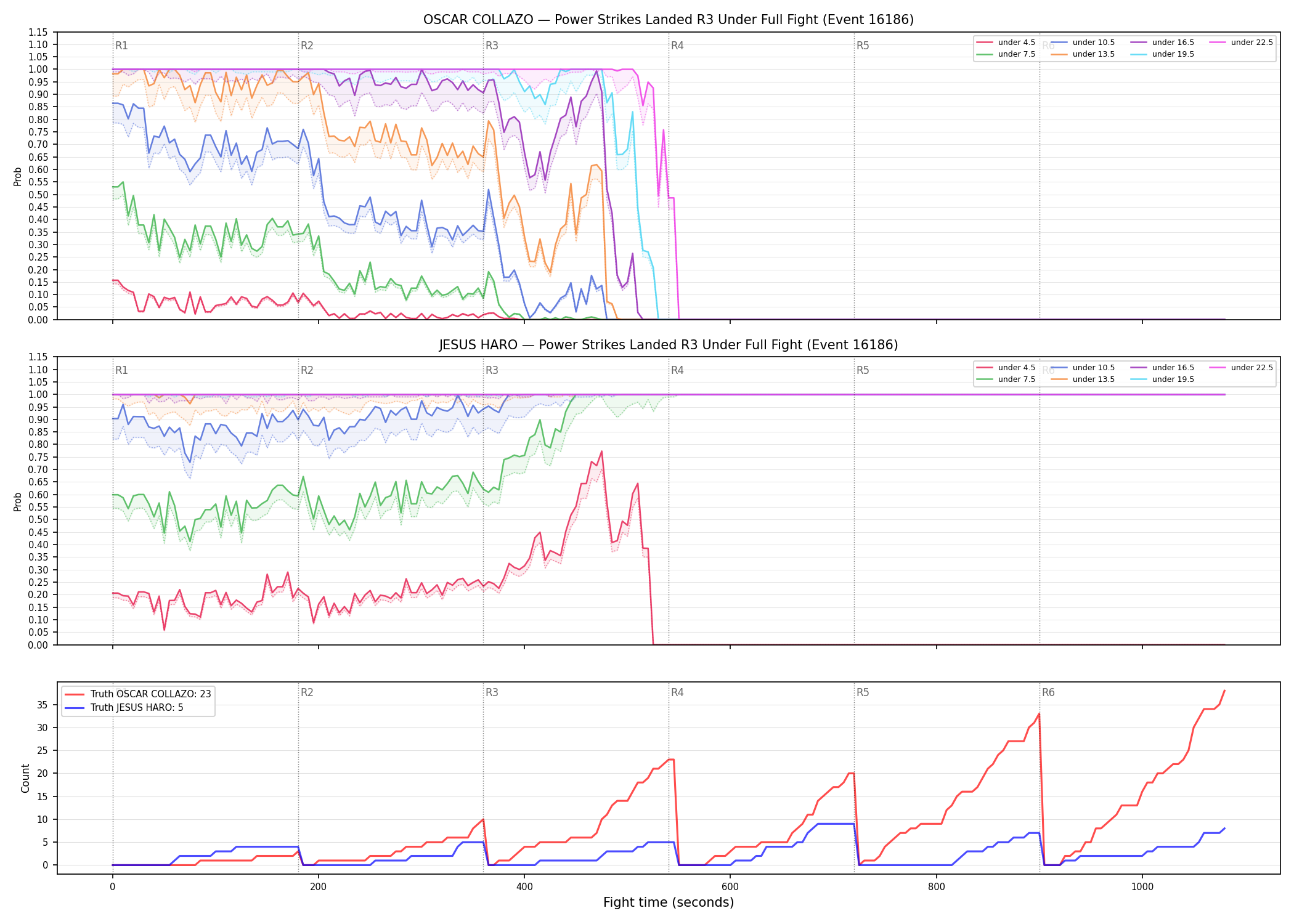Click y-axis tick '25' on Count chart
This screenshot has height=924, width=1294.
click(43, 750)
